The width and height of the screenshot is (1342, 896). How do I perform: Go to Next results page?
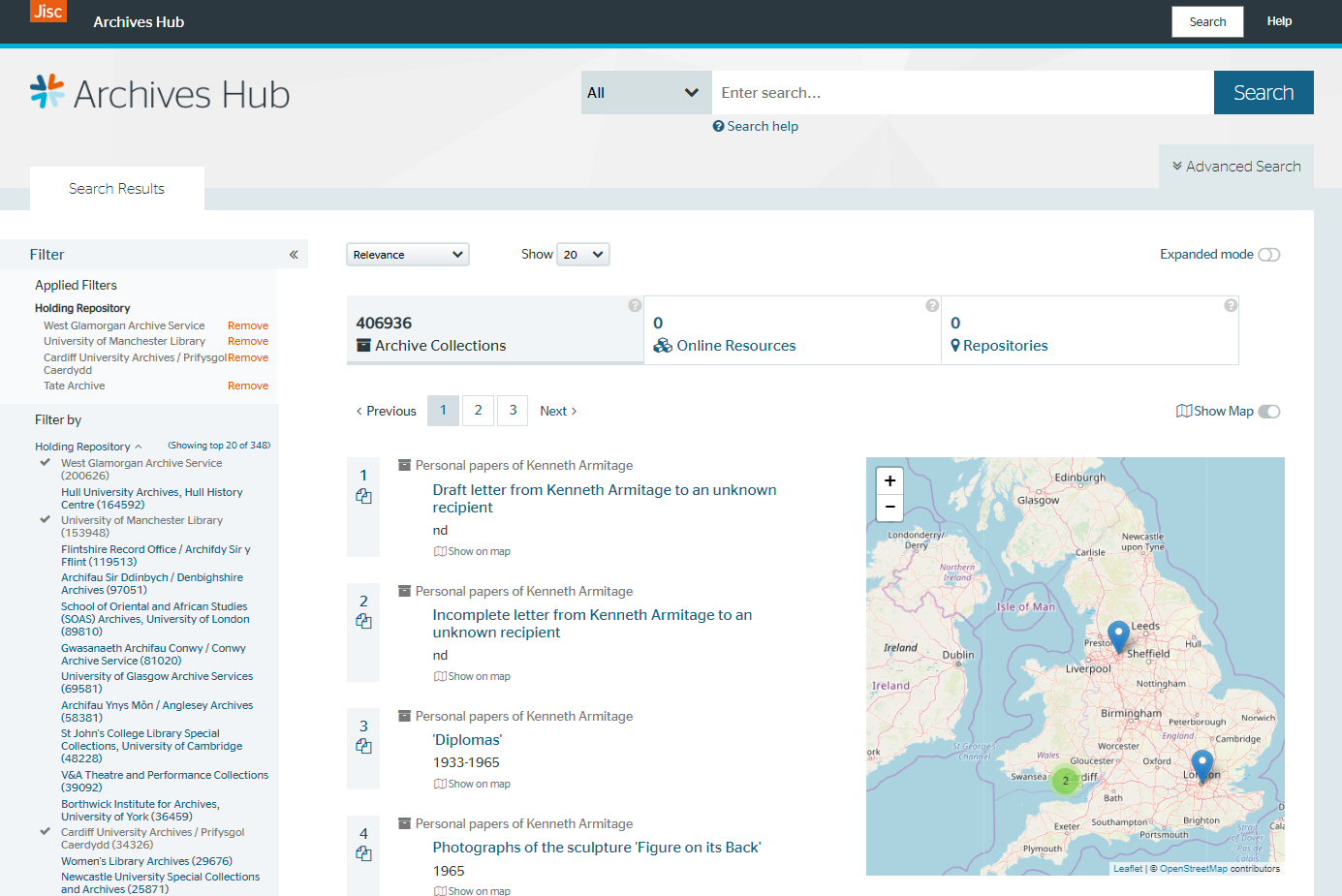pos(558,411)
